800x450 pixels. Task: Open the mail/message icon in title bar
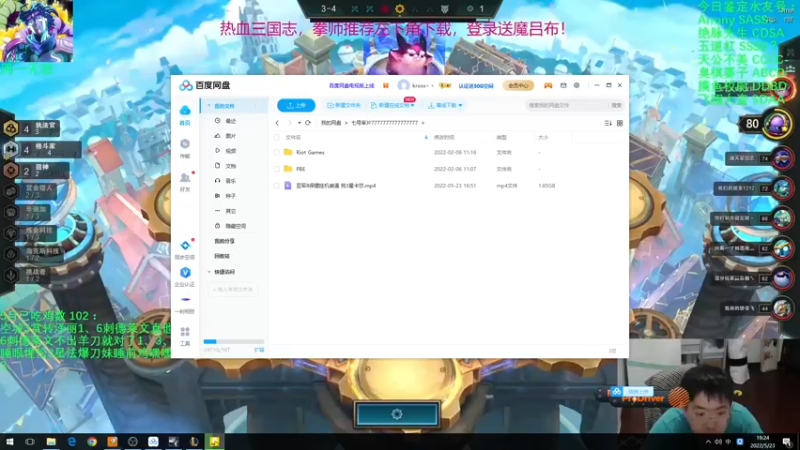point(563,86)
